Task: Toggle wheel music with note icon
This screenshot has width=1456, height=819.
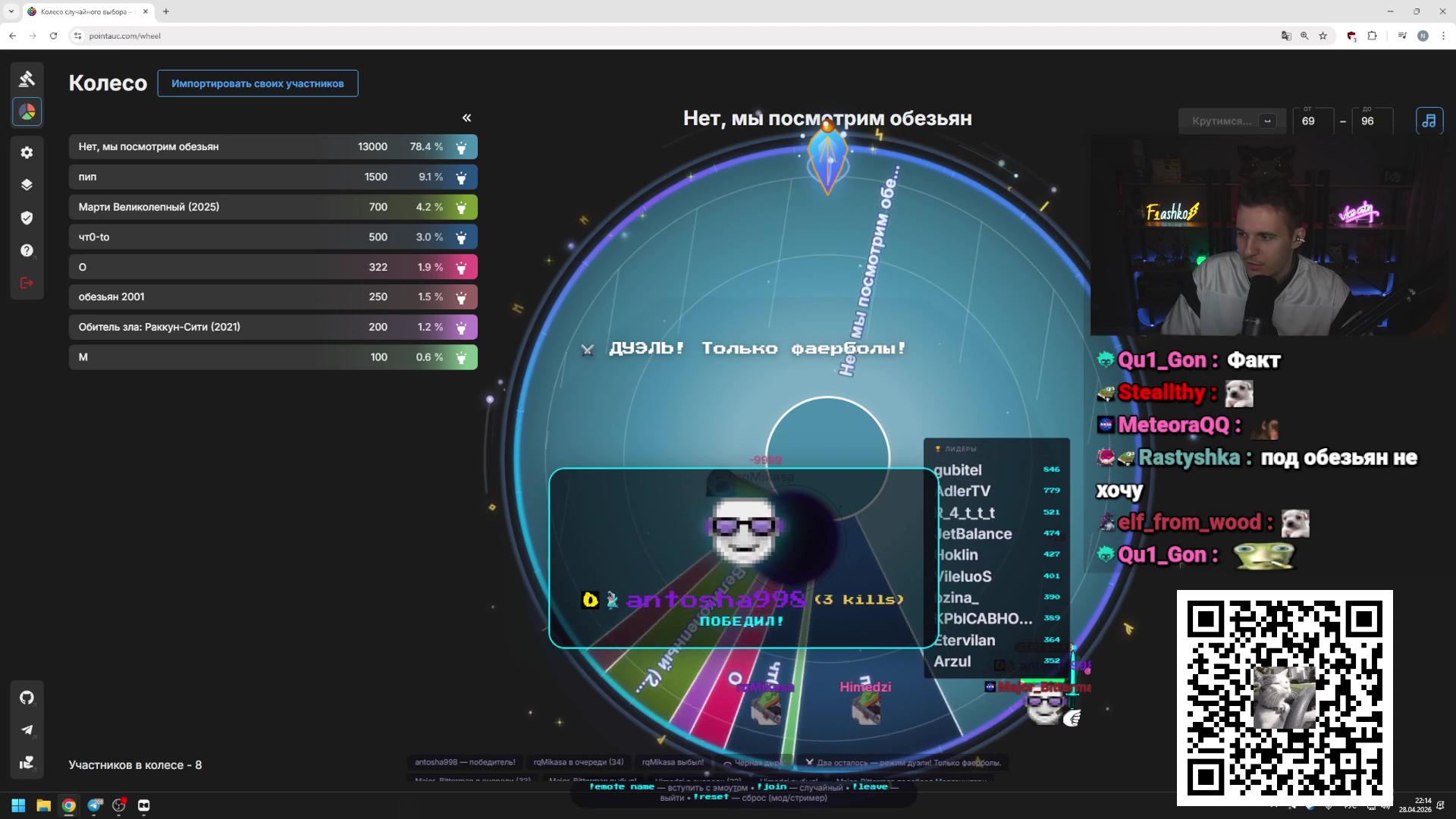Action: coord(1429,121)
